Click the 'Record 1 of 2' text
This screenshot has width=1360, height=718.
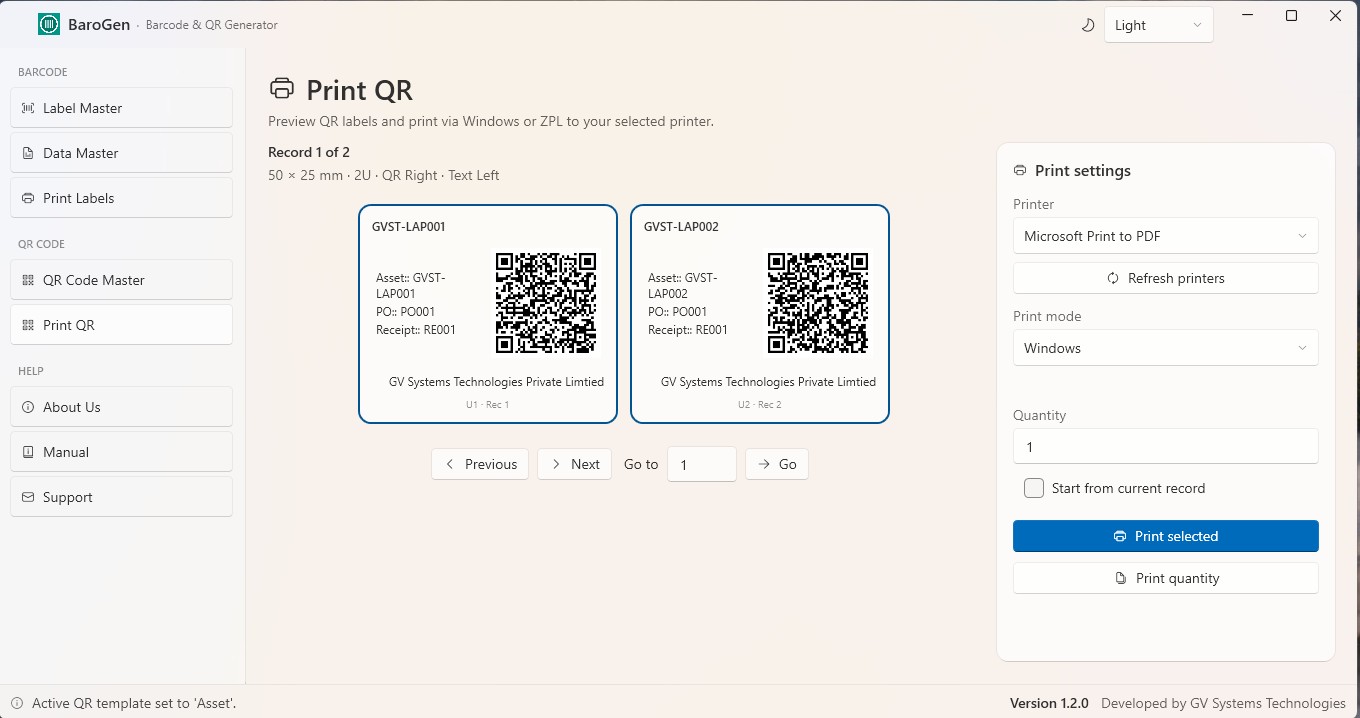pos(309,152)
